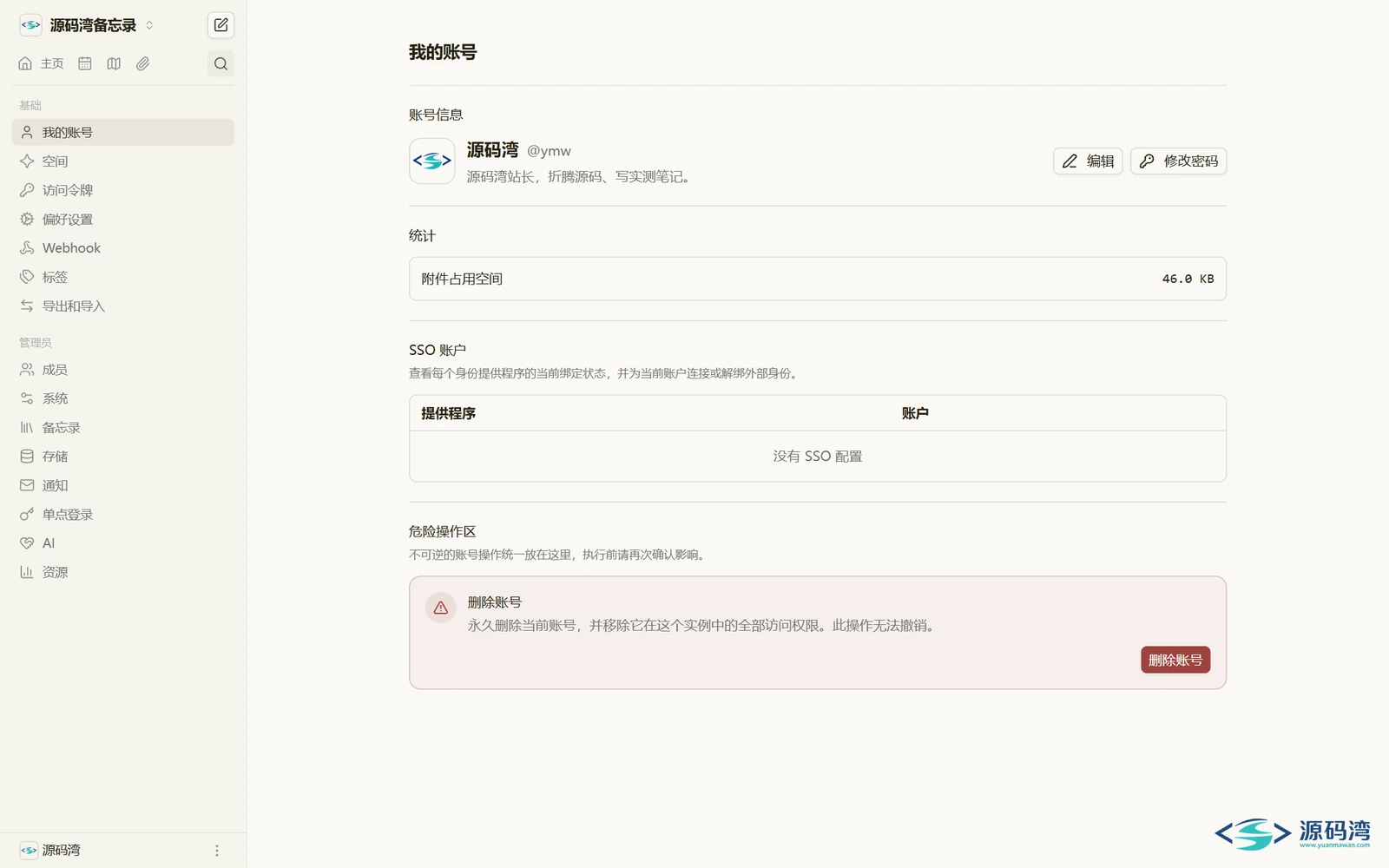Open the user menu three-dot icon

point(217,851)
